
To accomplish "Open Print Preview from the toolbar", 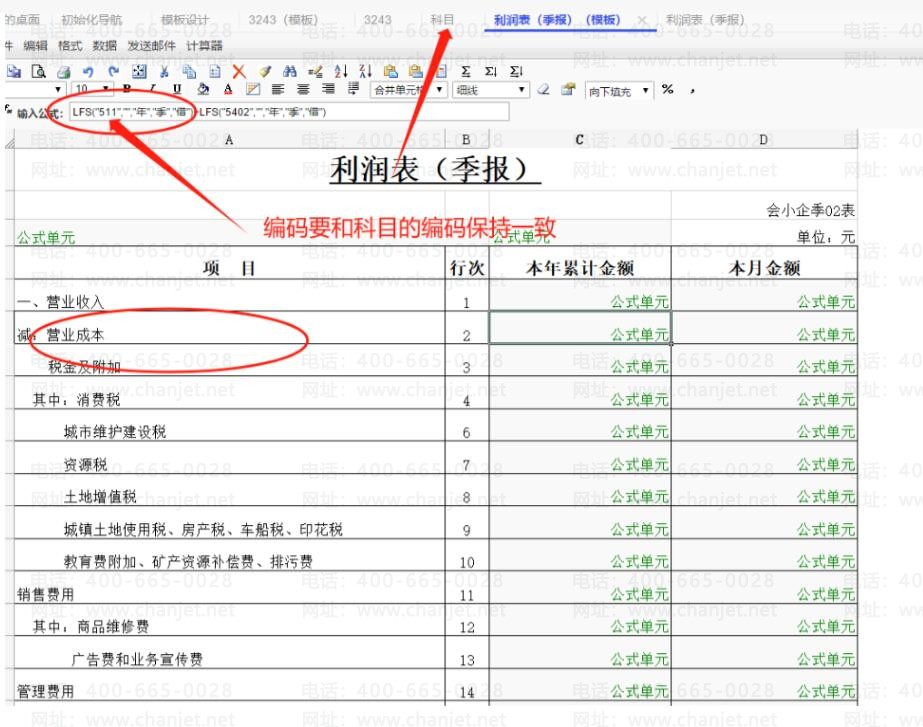I will [38, 72].
